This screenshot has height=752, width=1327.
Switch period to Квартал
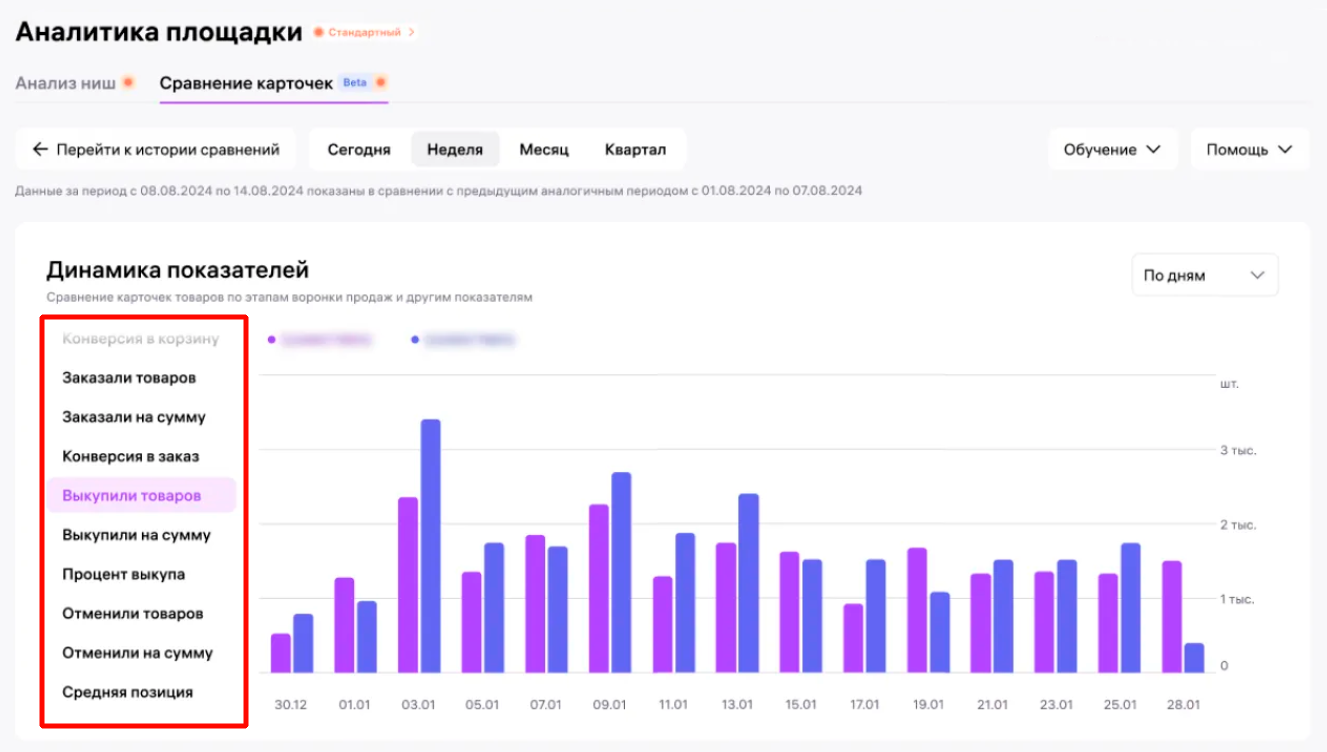coord(635,150)
